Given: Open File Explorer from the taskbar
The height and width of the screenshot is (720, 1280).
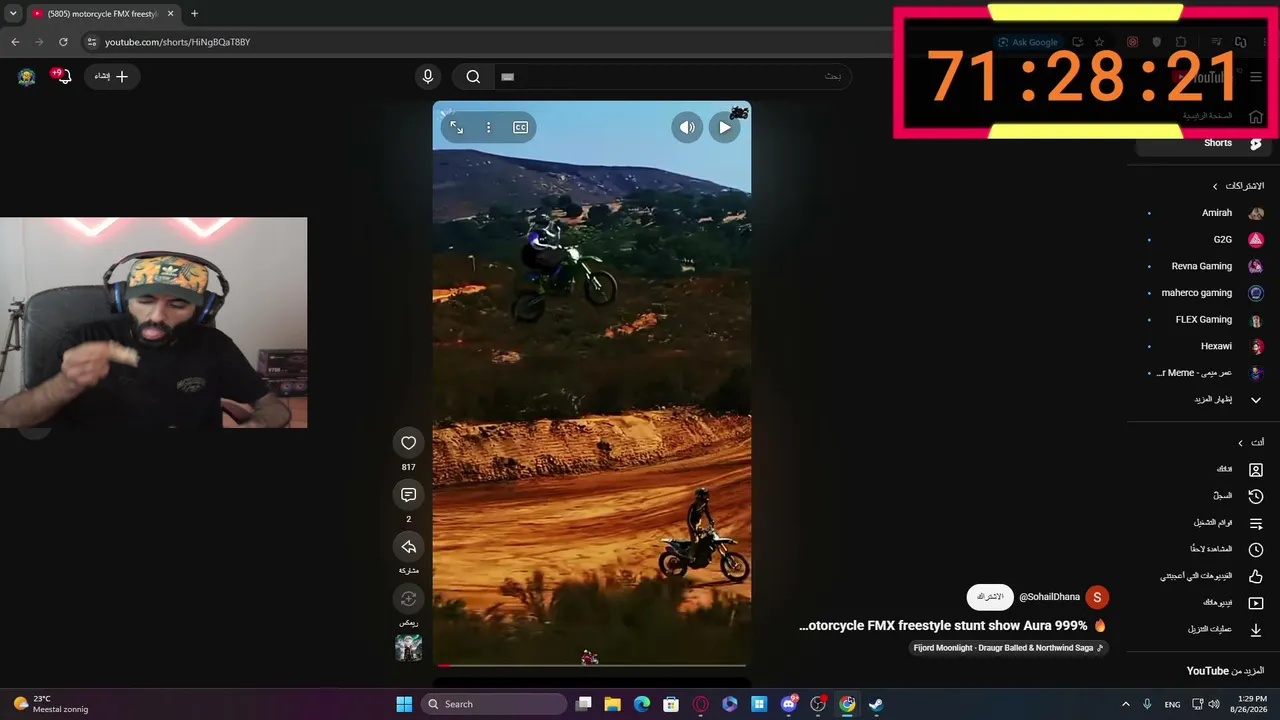Looking at the screenshot, I should point(613,704).
